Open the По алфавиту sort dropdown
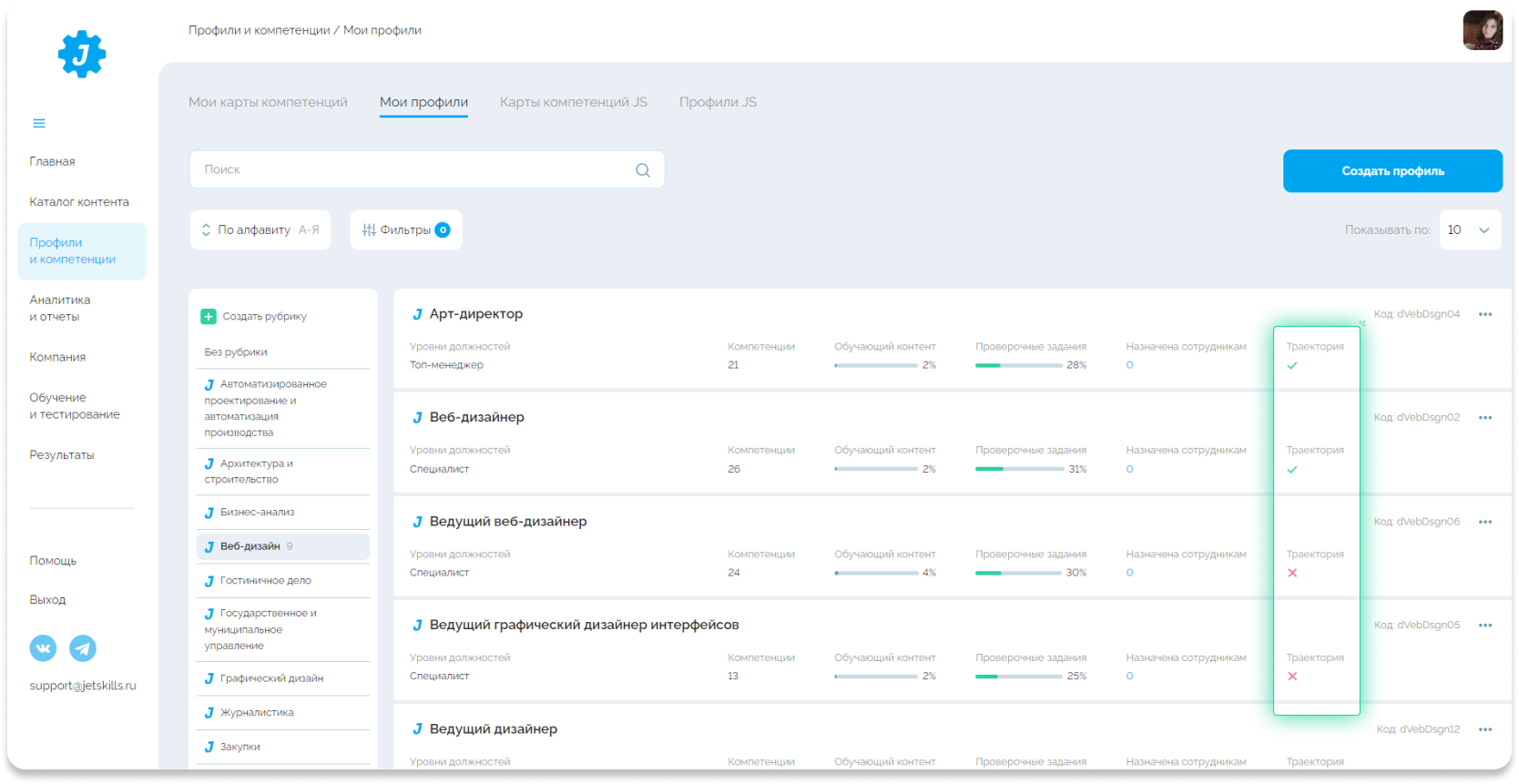 click(260, 229)
